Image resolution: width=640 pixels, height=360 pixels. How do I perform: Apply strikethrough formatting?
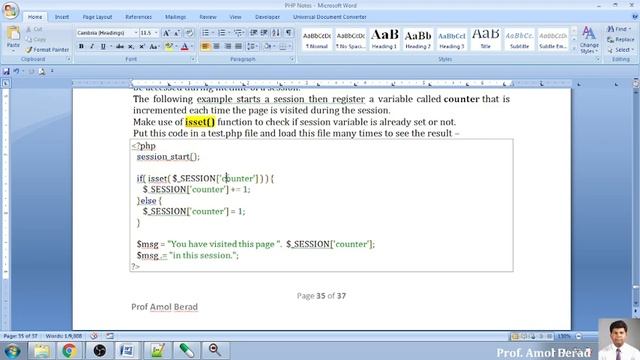(x=120, y=47)
